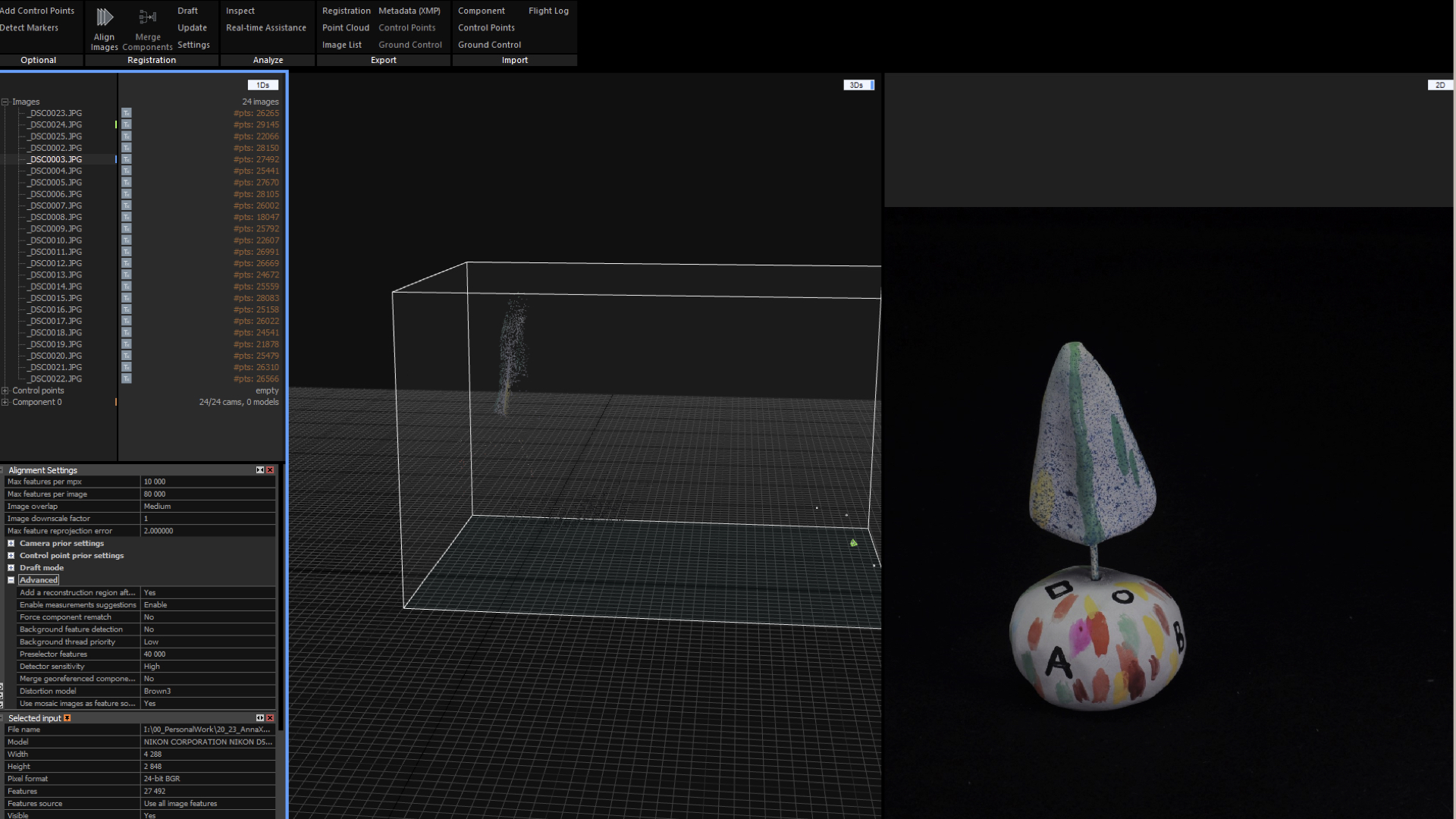Image resolution: width=1456 pixels, height=819 pixels.
Task: Click the pin icon next to Selected input
Action: 67,718
